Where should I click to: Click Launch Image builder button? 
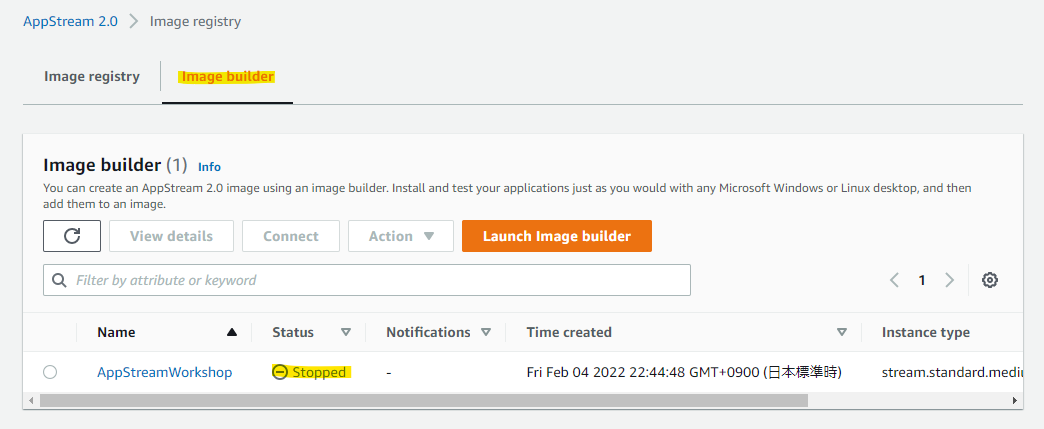coord(557,236)
